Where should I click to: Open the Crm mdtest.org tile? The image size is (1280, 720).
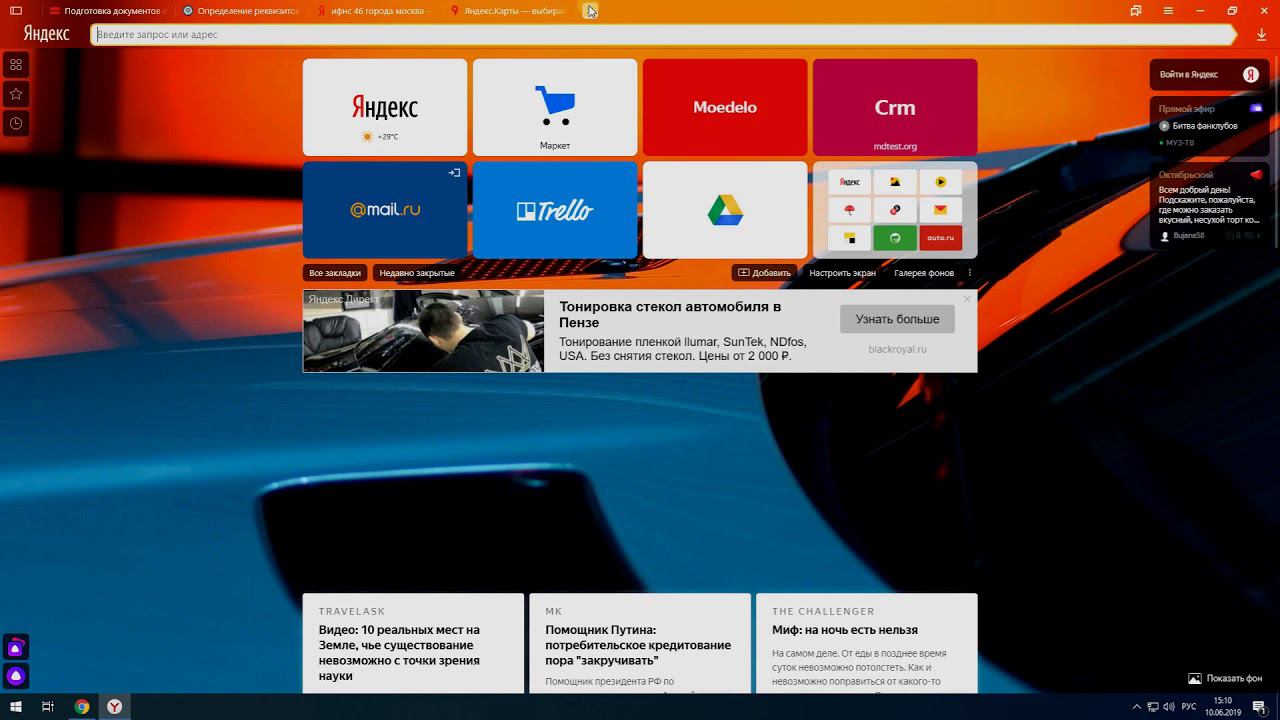tap(895, 107)
